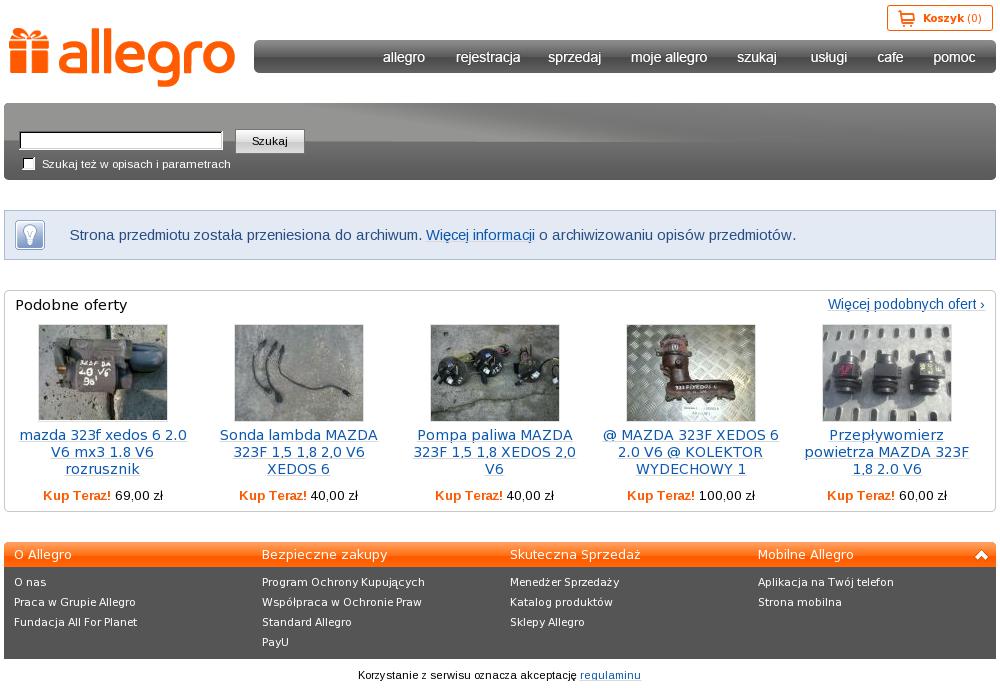1000x695 pixels.
Task: Open the Przepływomierz powietrza thumbnail image
Action: (x=886, y=372)
